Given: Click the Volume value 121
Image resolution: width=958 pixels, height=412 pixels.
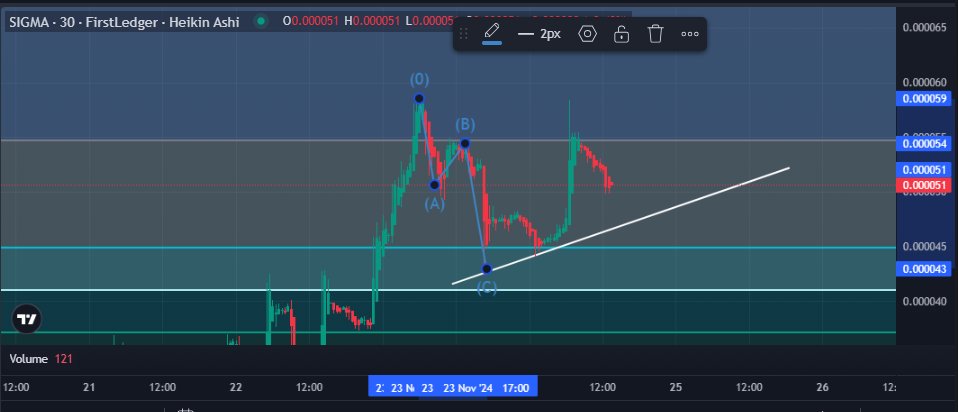Looking at the screenshot, I should point(64,359).
